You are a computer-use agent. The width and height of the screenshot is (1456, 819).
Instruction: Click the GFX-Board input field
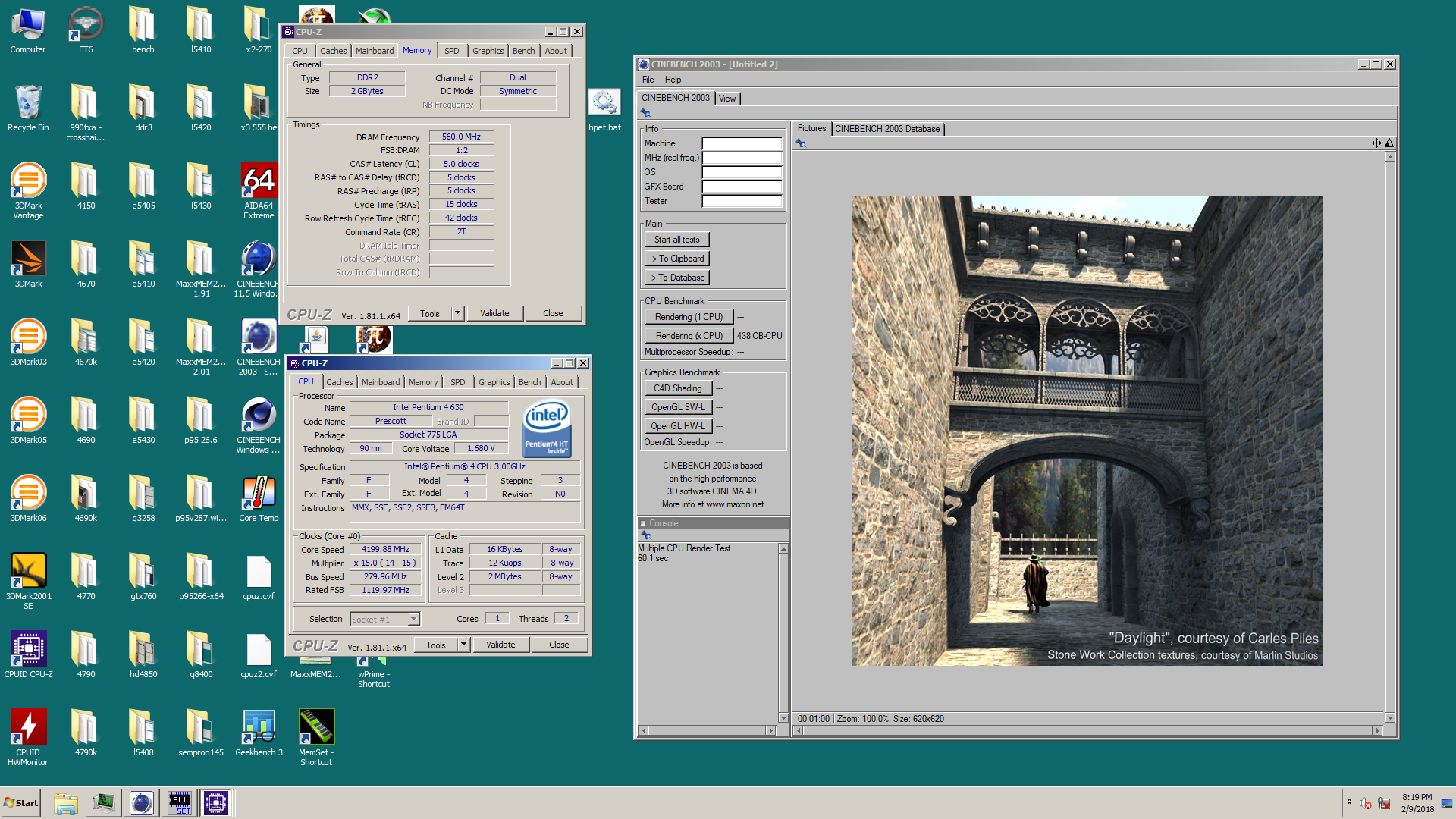click(742, 187)
